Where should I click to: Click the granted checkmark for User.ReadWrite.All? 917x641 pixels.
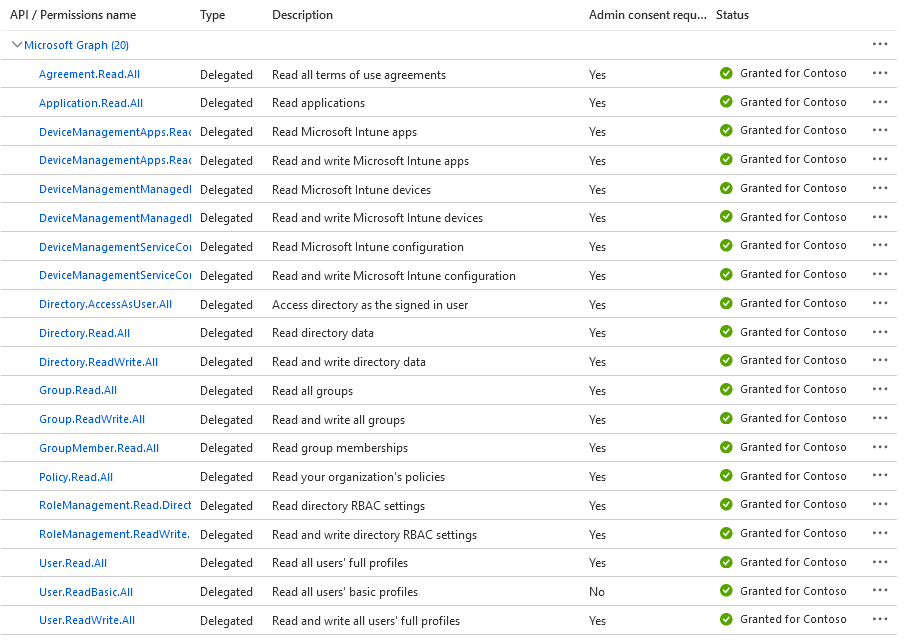point(726,620)
